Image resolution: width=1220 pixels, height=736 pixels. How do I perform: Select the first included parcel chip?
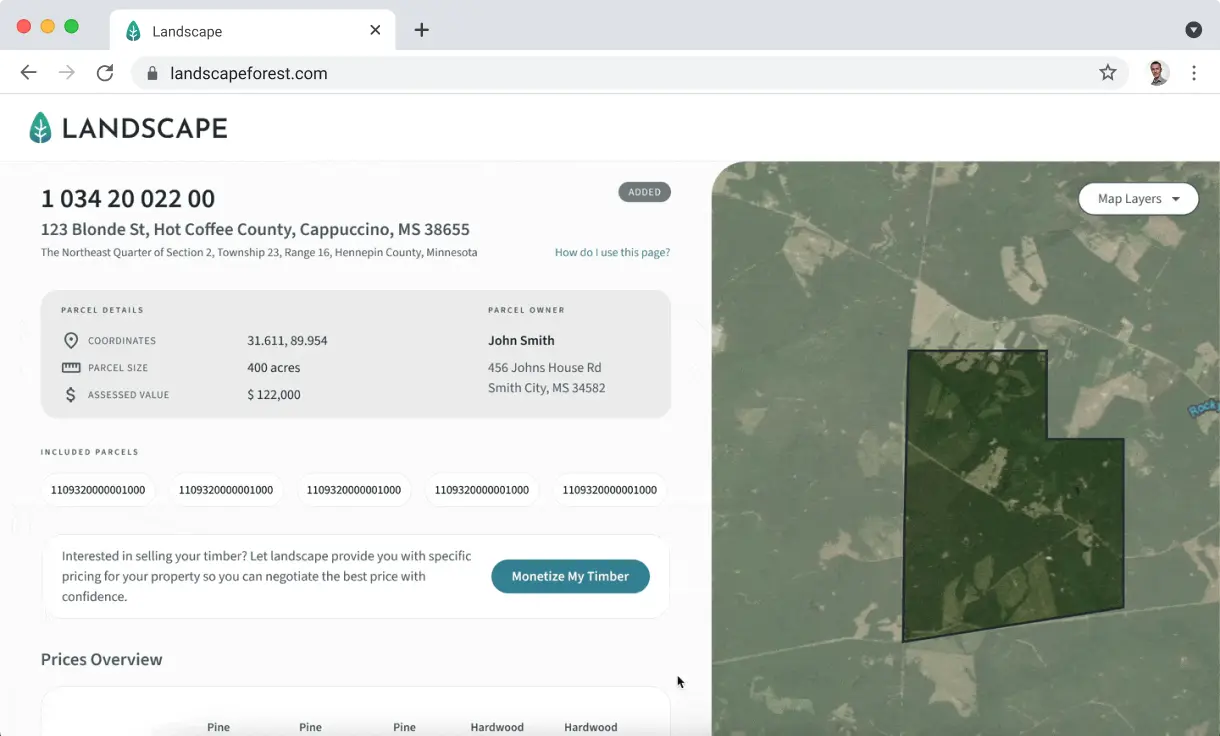(98, 490)
